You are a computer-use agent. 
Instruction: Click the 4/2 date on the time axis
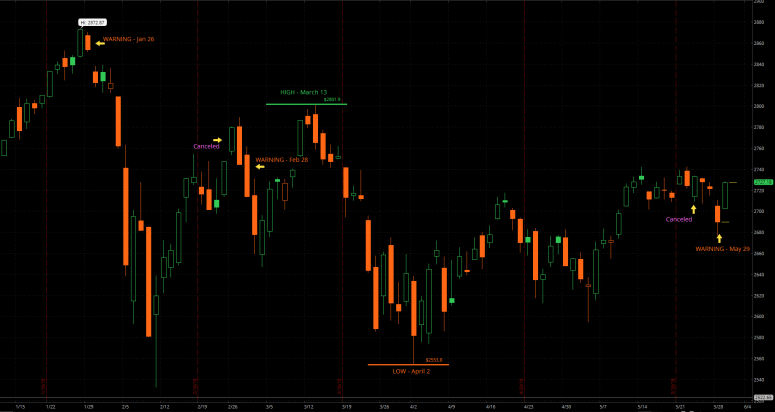(x=413, y=408)
